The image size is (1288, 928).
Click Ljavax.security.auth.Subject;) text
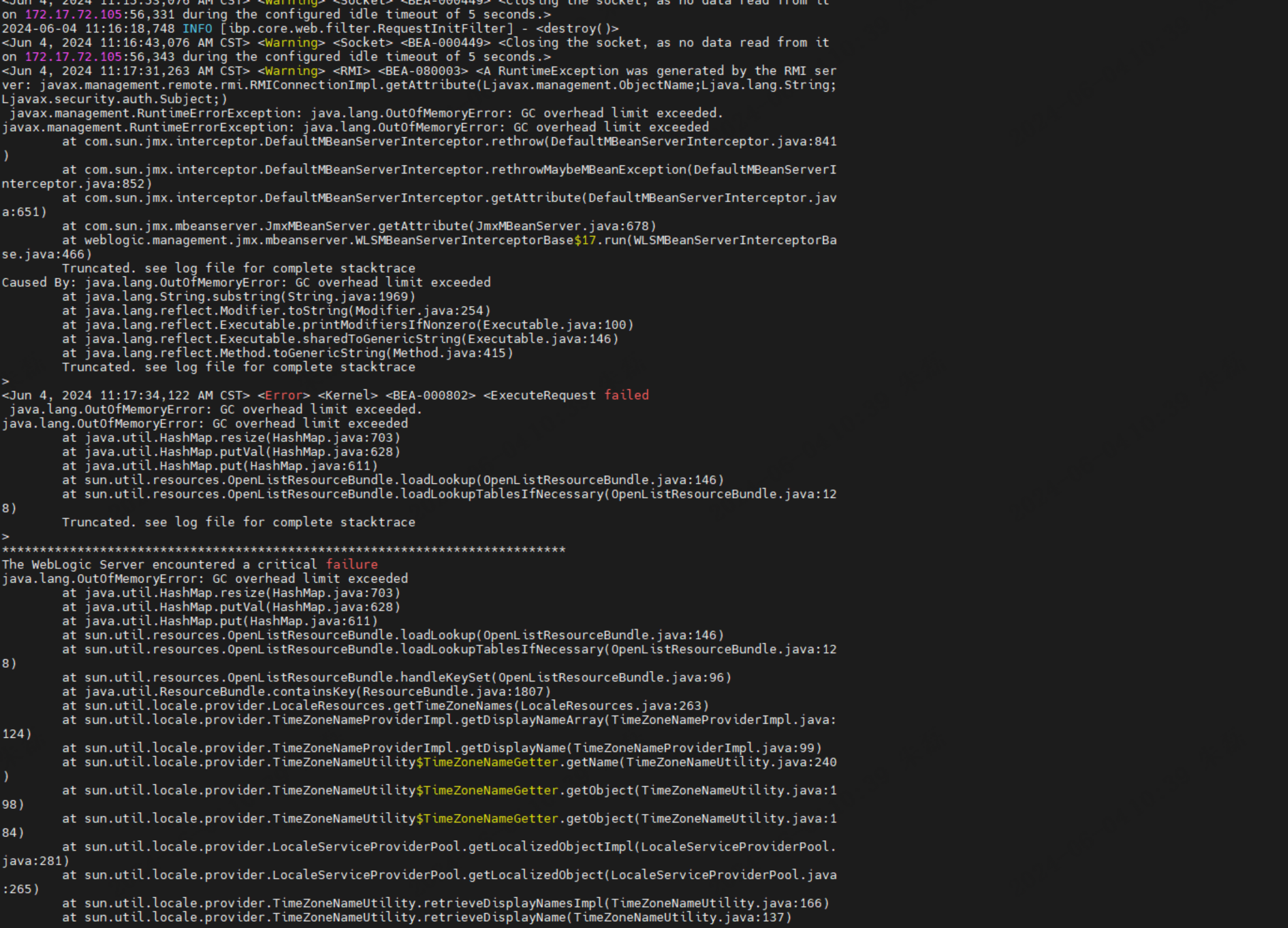(x=115, y=99)
